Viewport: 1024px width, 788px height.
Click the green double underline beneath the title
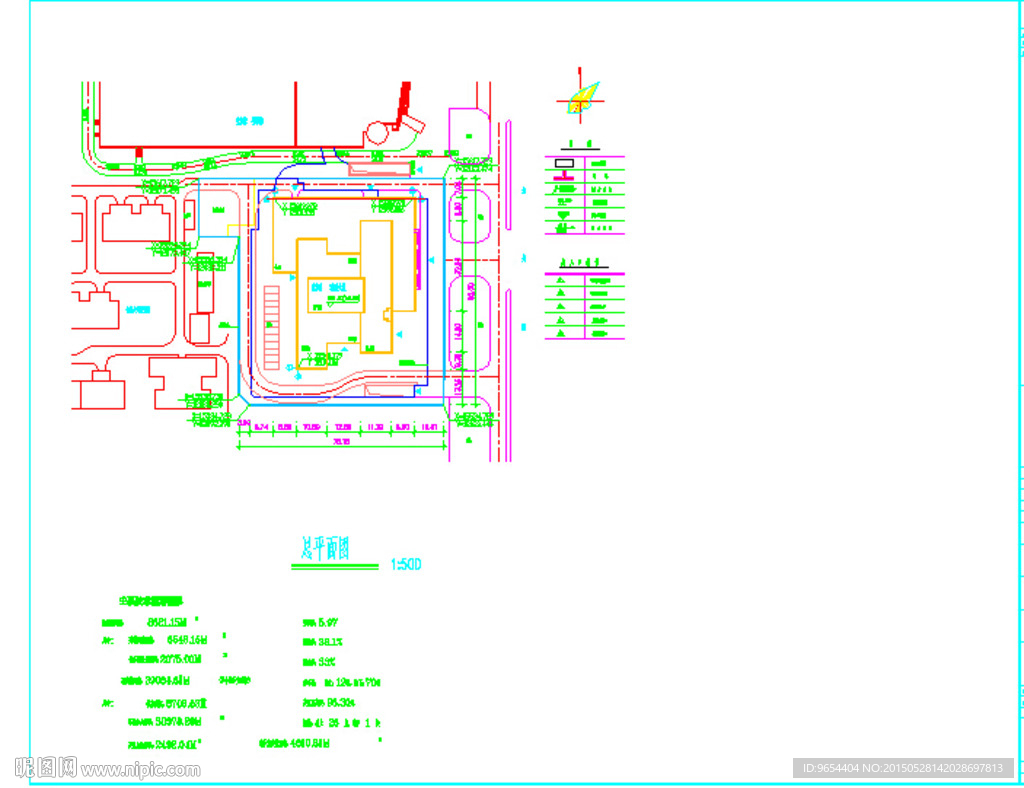[x=335, y=567]
